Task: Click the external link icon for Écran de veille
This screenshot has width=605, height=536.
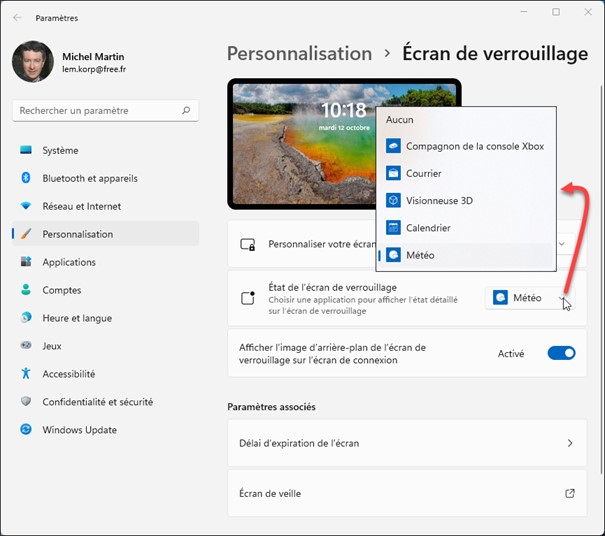Action: (570, 493)
